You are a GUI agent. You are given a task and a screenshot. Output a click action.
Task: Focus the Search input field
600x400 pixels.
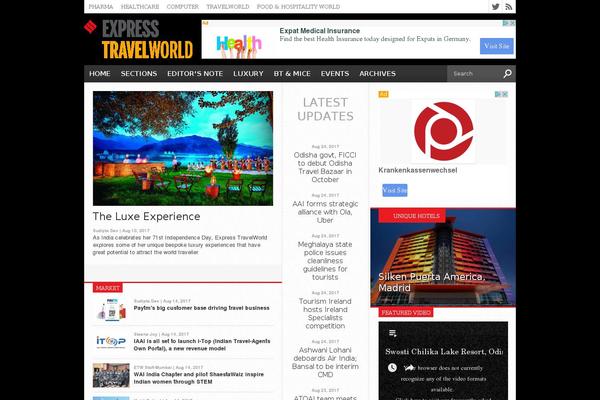click(476, 73)
